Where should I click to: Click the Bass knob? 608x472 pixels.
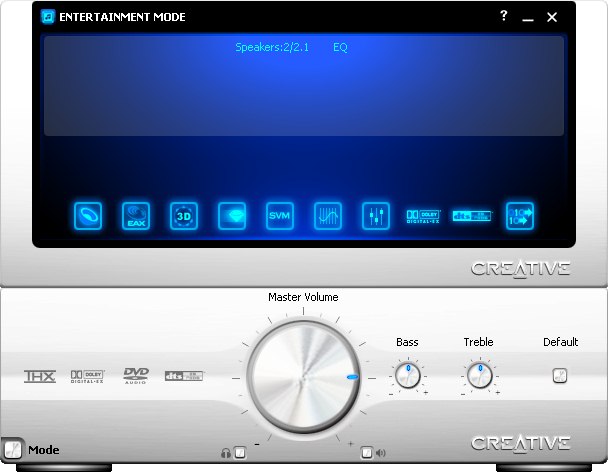point(407,376)
